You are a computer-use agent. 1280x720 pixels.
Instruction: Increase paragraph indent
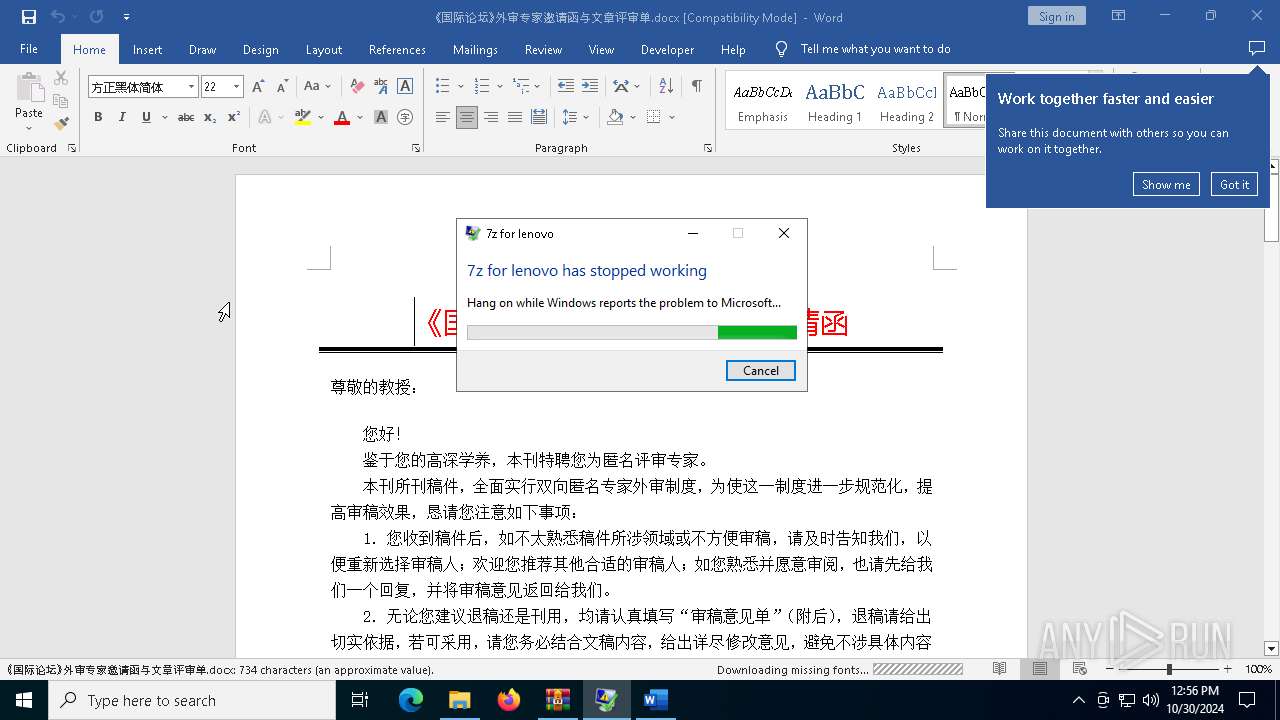tap(590, 87)
